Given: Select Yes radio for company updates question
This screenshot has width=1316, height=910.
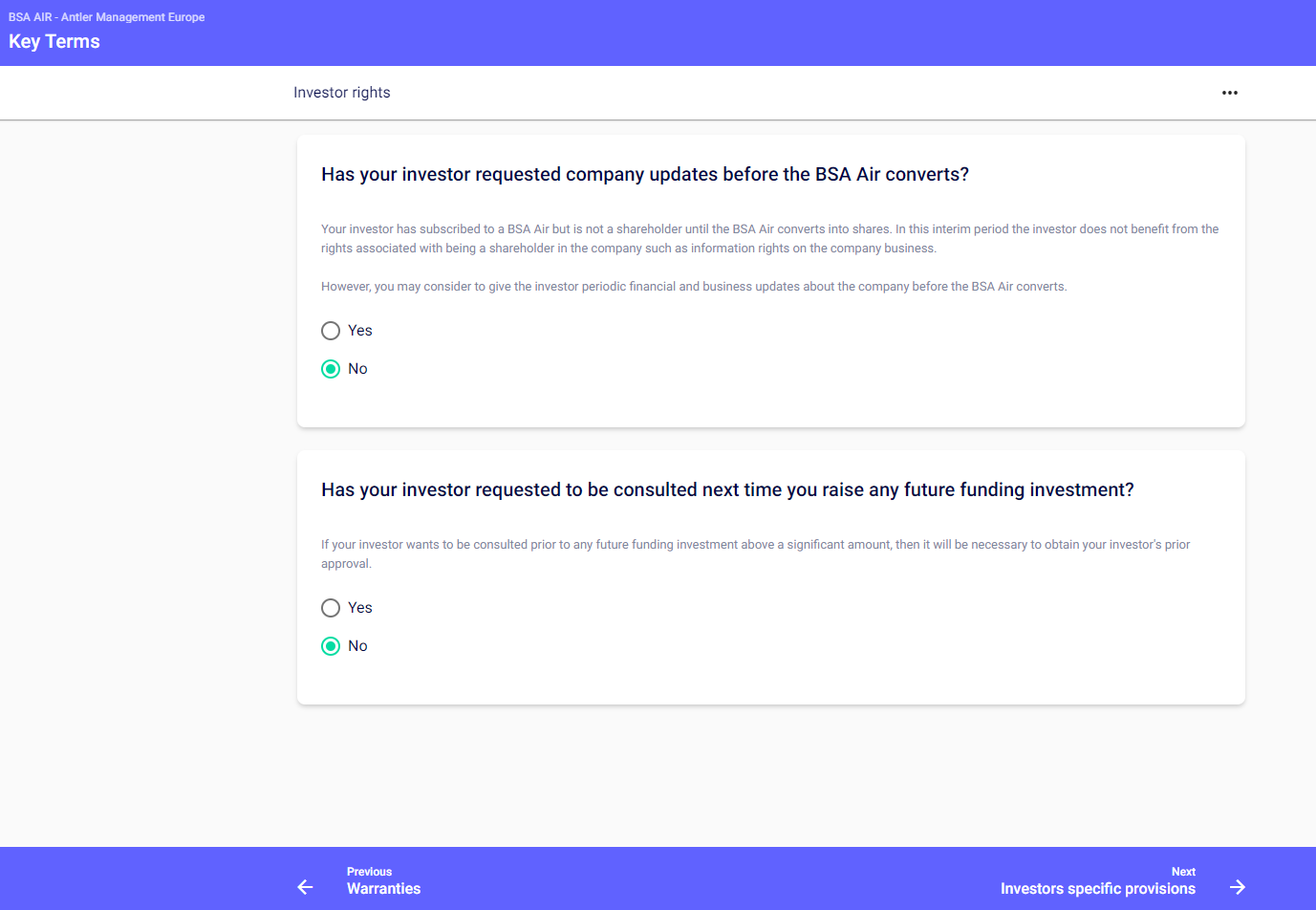Looking at the screenshot, I should tap(331, 331).
